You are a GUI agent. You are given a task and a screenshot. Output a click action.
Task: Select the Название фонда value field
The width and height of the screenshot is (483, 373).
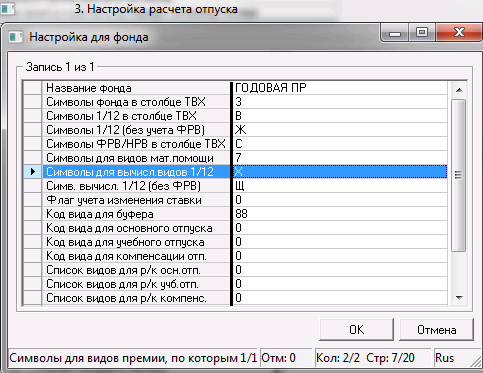point(340,88)
